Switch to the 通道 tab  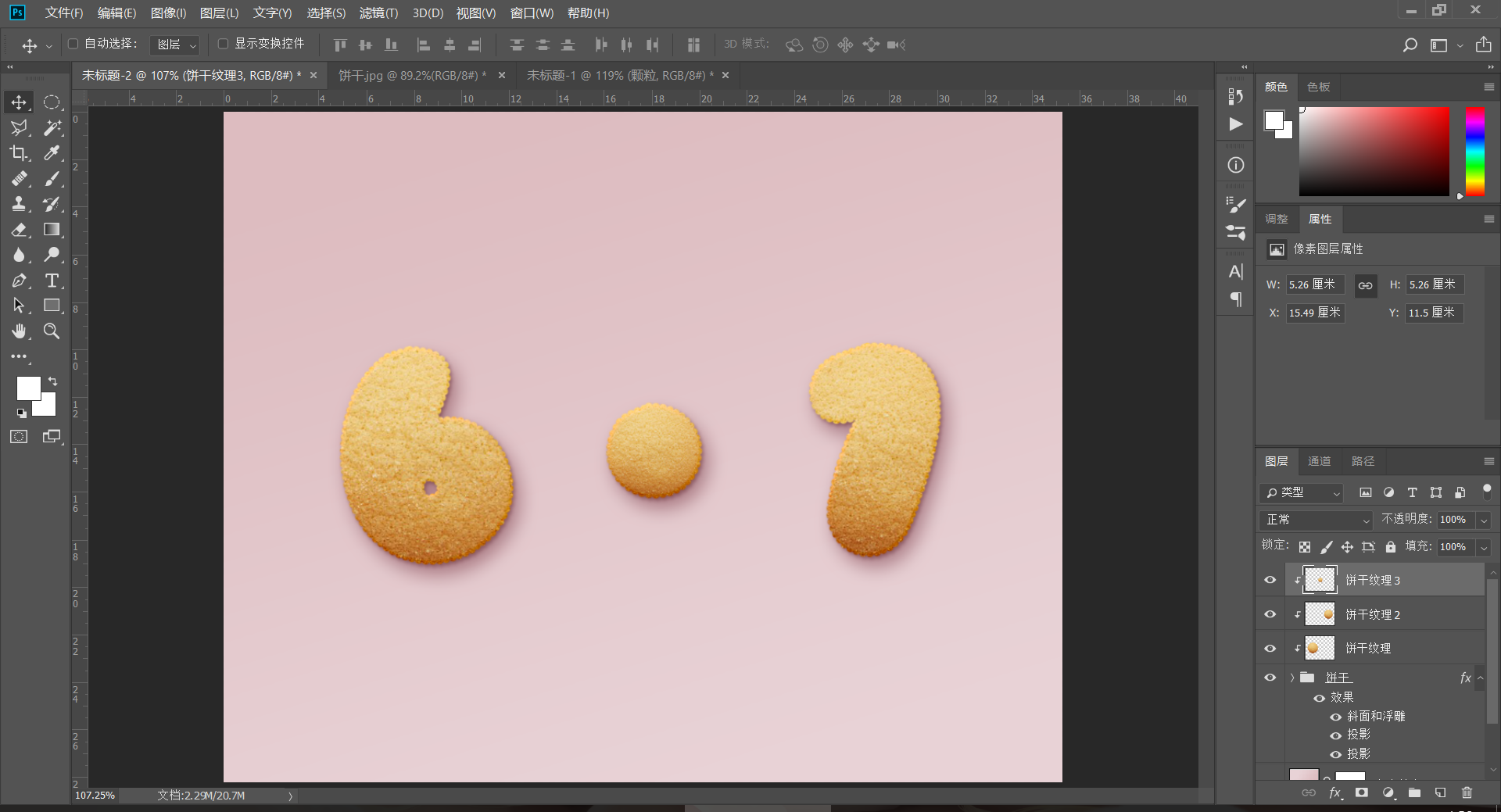[x=1320, y=461]
